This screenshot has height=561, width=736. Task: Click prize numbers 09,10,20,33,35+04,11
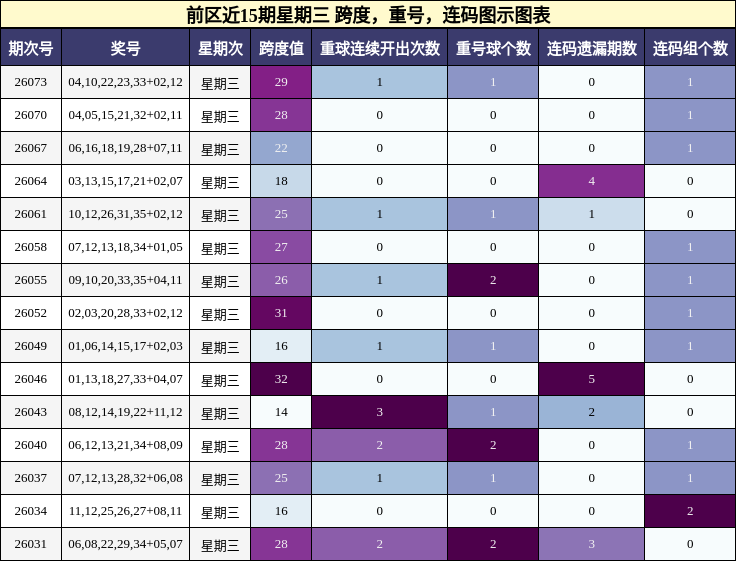(x=125, y=280)
